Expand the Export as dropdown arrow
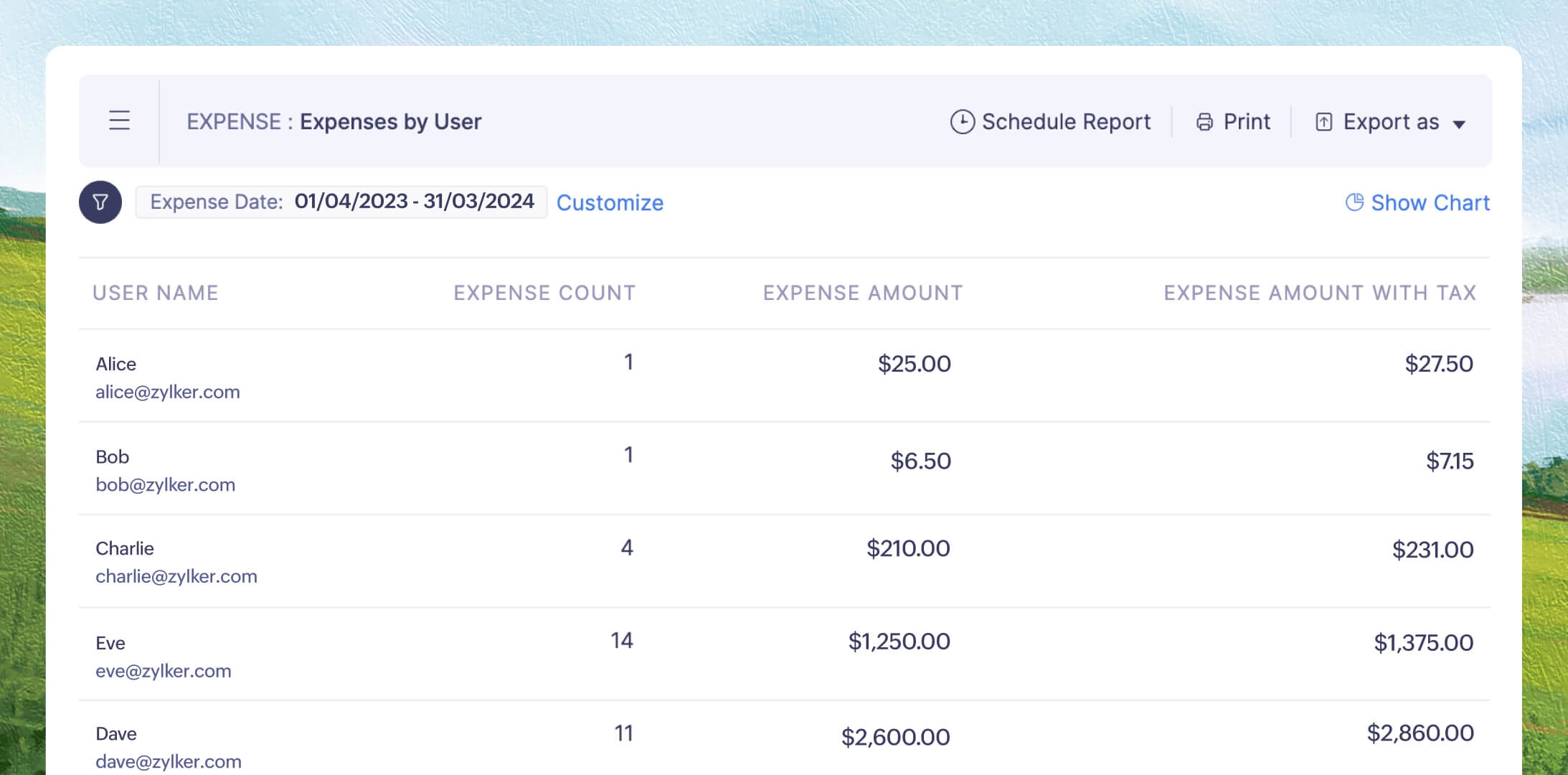This screenshot has width=1568, height=775. tap(1459, 124)
